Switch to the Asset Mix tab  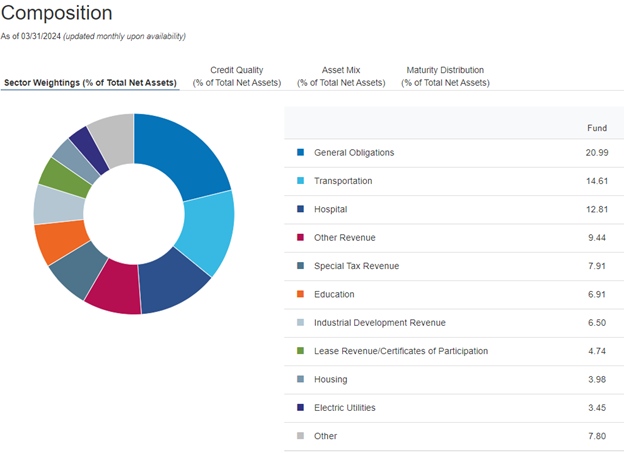click(340, 76)
